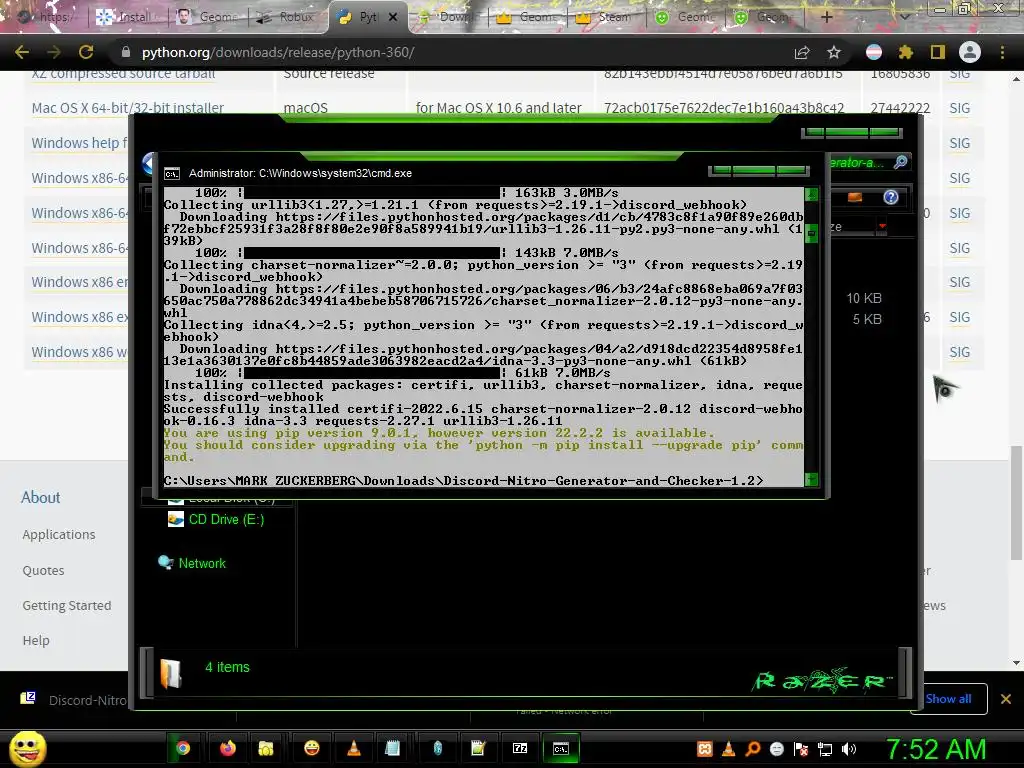1024x768 pixels.
Task: Click the address bar URL
Action: pos(278,52)
